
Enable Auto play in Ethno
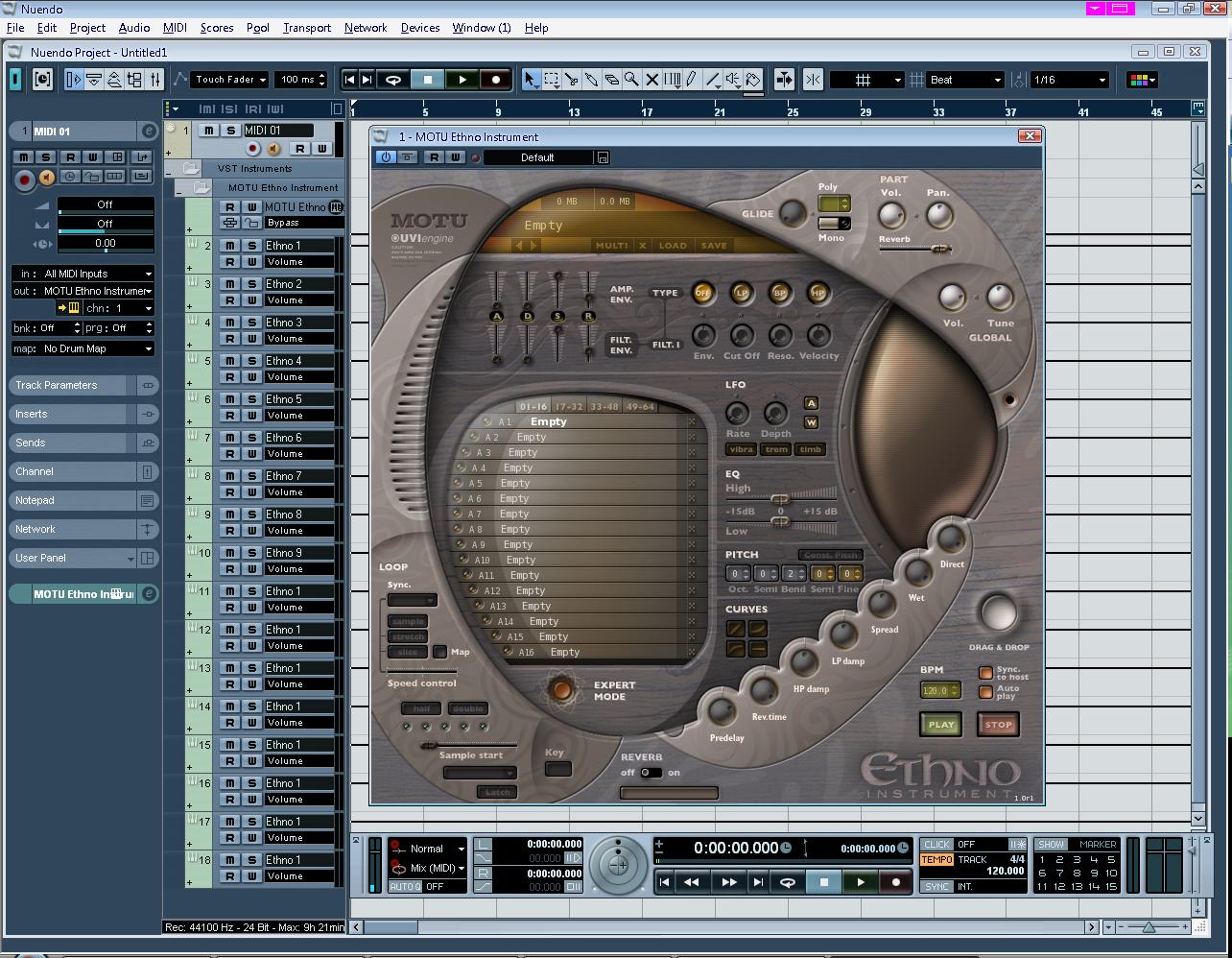985,692
